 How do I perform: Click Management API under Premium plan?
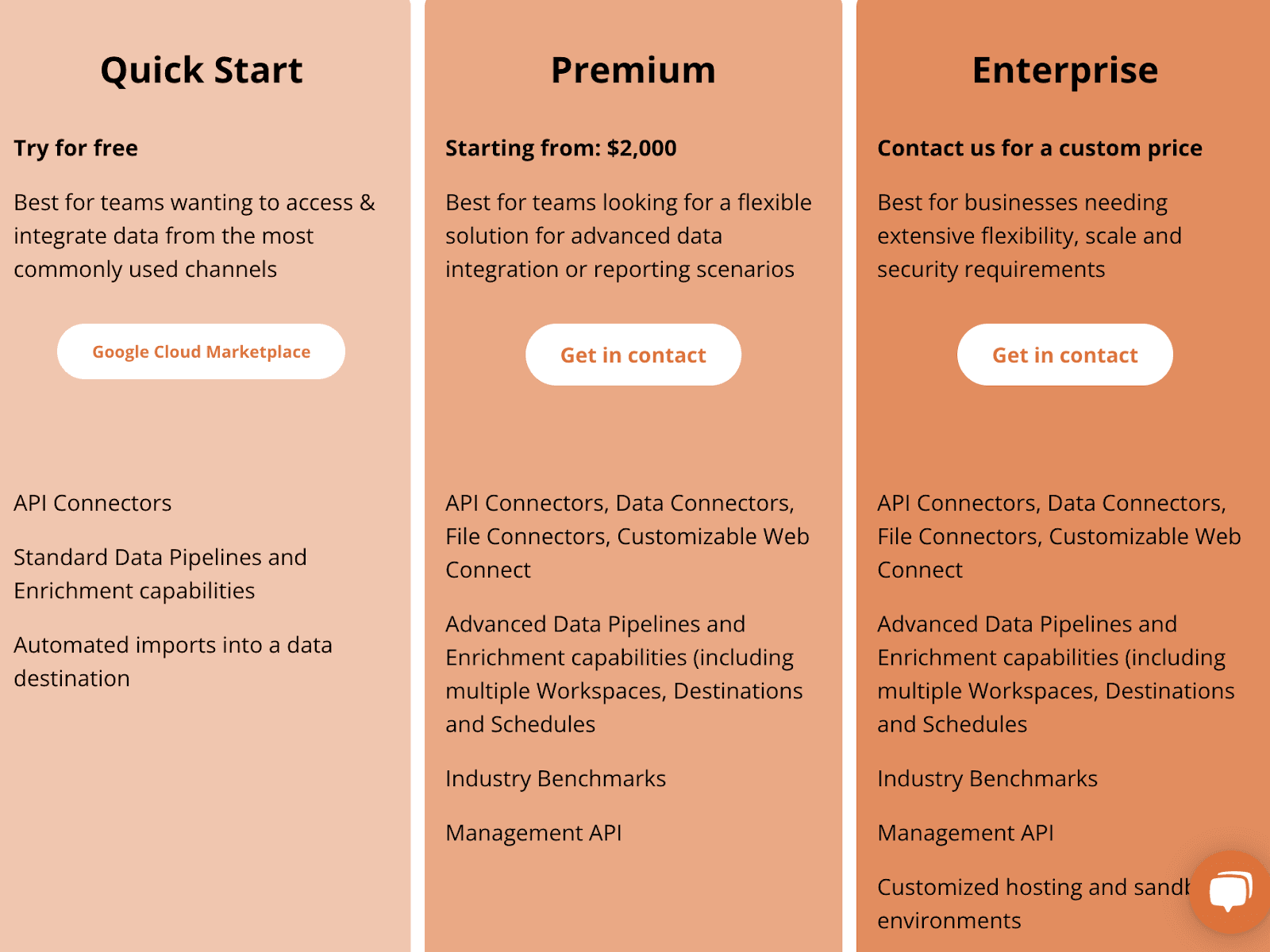pos(533,833)
